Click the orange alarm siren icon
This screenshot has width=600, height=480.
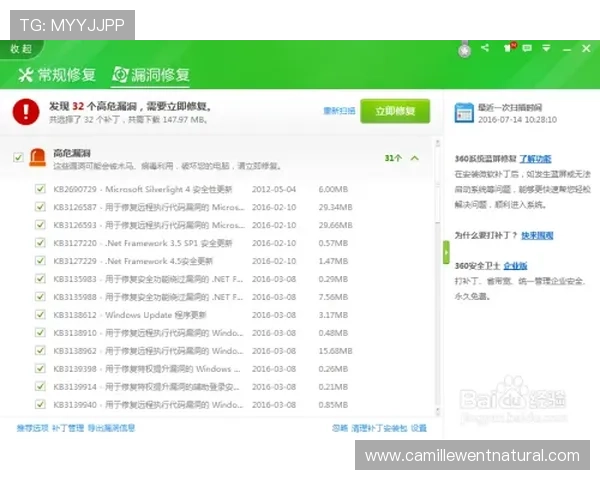pyautogui.click(x=38, y=157)
